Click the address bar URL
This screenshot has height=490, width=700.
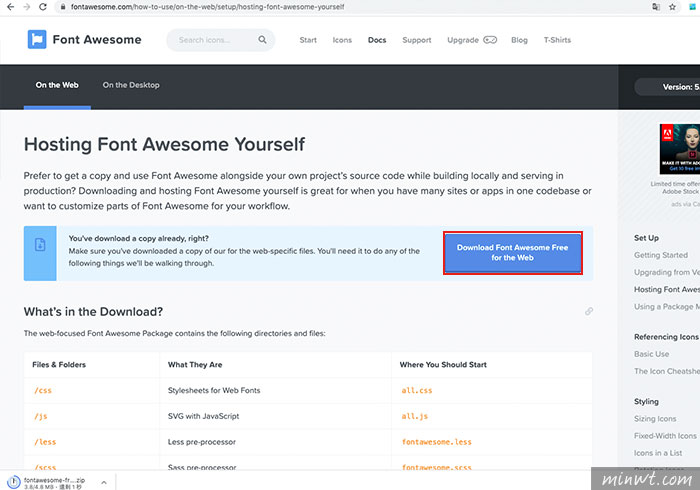click(208, 7)
